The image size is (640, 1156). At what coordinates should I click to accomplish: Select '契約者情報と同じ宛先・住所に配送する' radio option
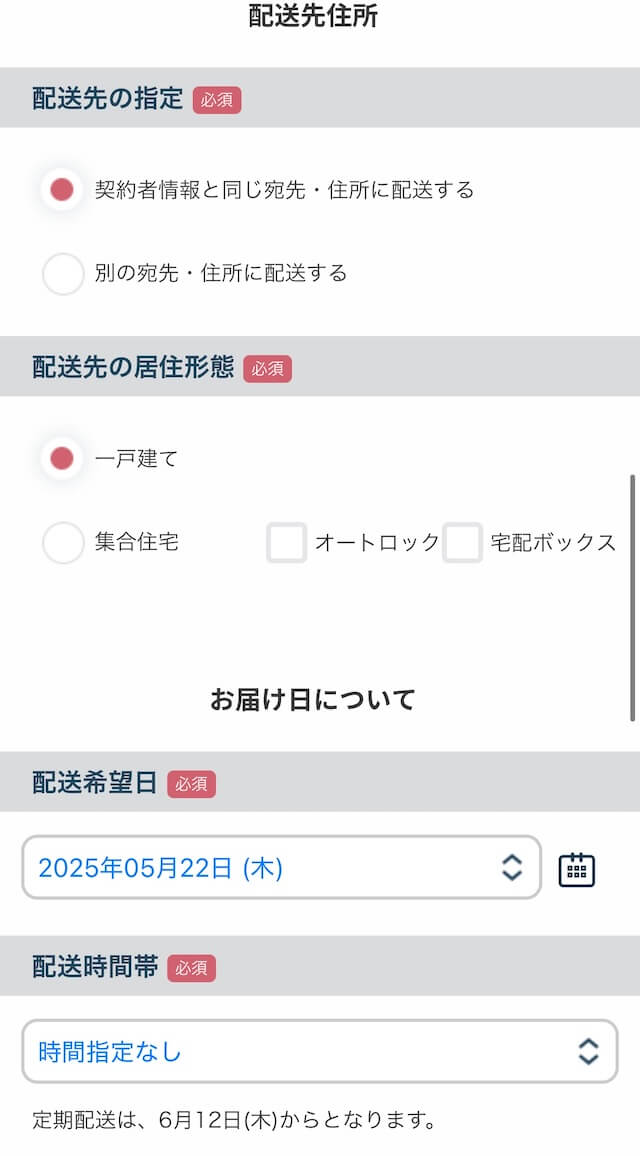(x=62, y=189)
